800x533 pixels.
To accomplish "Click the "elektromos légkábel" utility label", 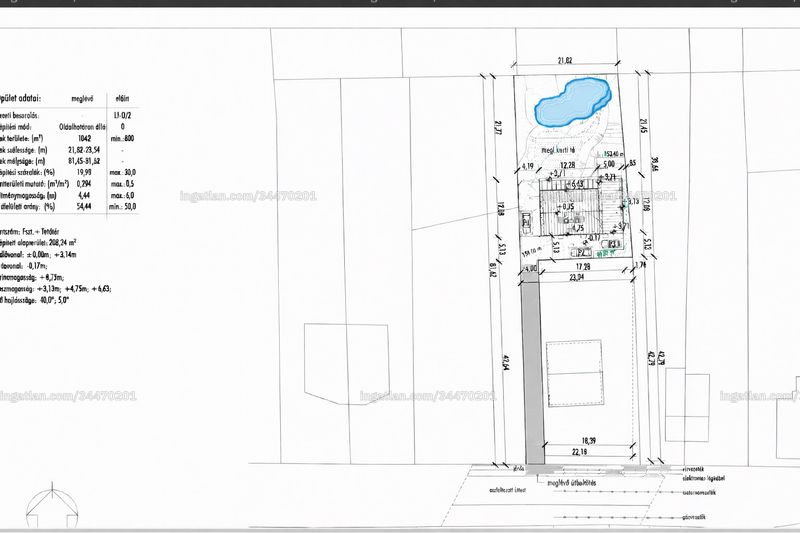I will (x=704, y=478).
